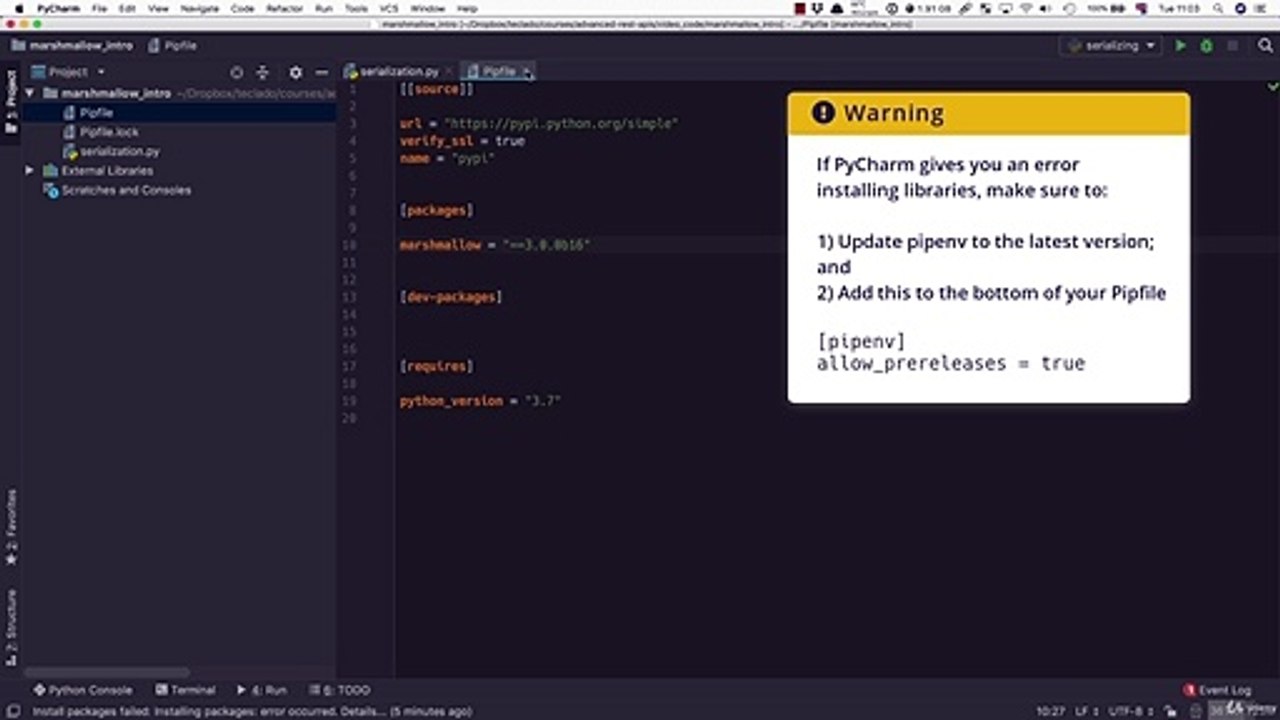Open the Help menu
Screen dimensions: 1280x720
467,8
